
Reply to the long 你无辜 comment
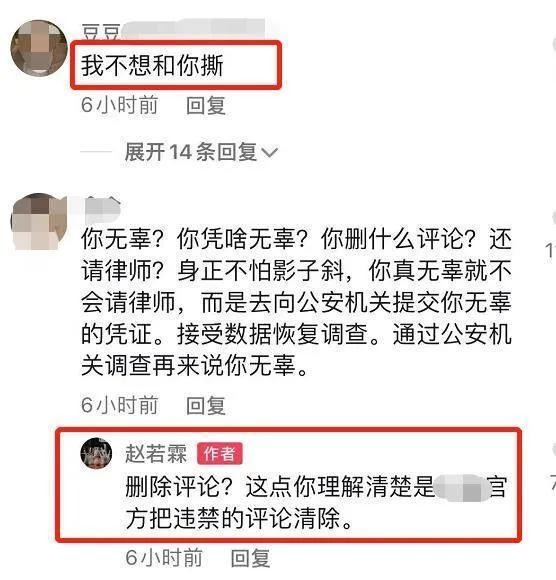[206, 405]
